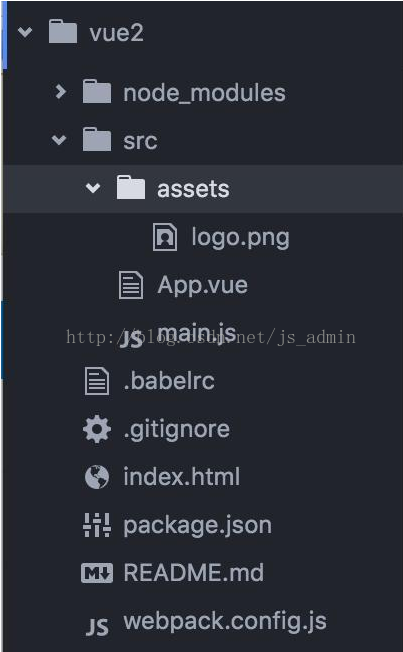Viewport: 403px width, 652px height.
Task: Collapse the vue2 project root chevron
Action: pos(25,32)
